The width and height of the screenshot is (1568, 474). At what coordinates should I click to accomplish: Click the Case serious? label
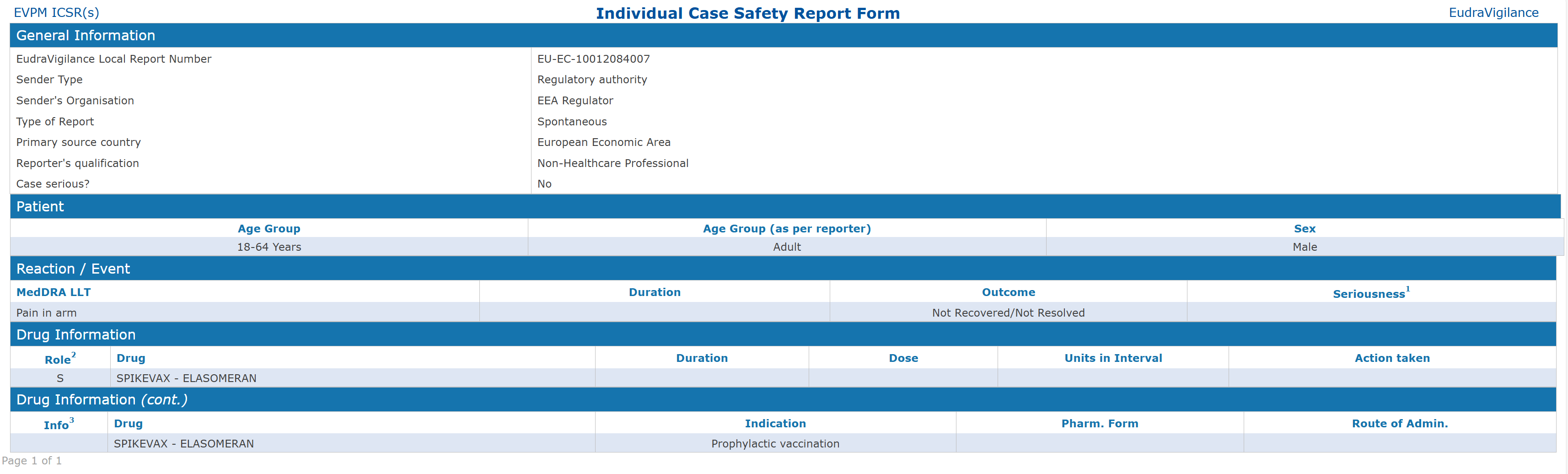pos(53,184)
